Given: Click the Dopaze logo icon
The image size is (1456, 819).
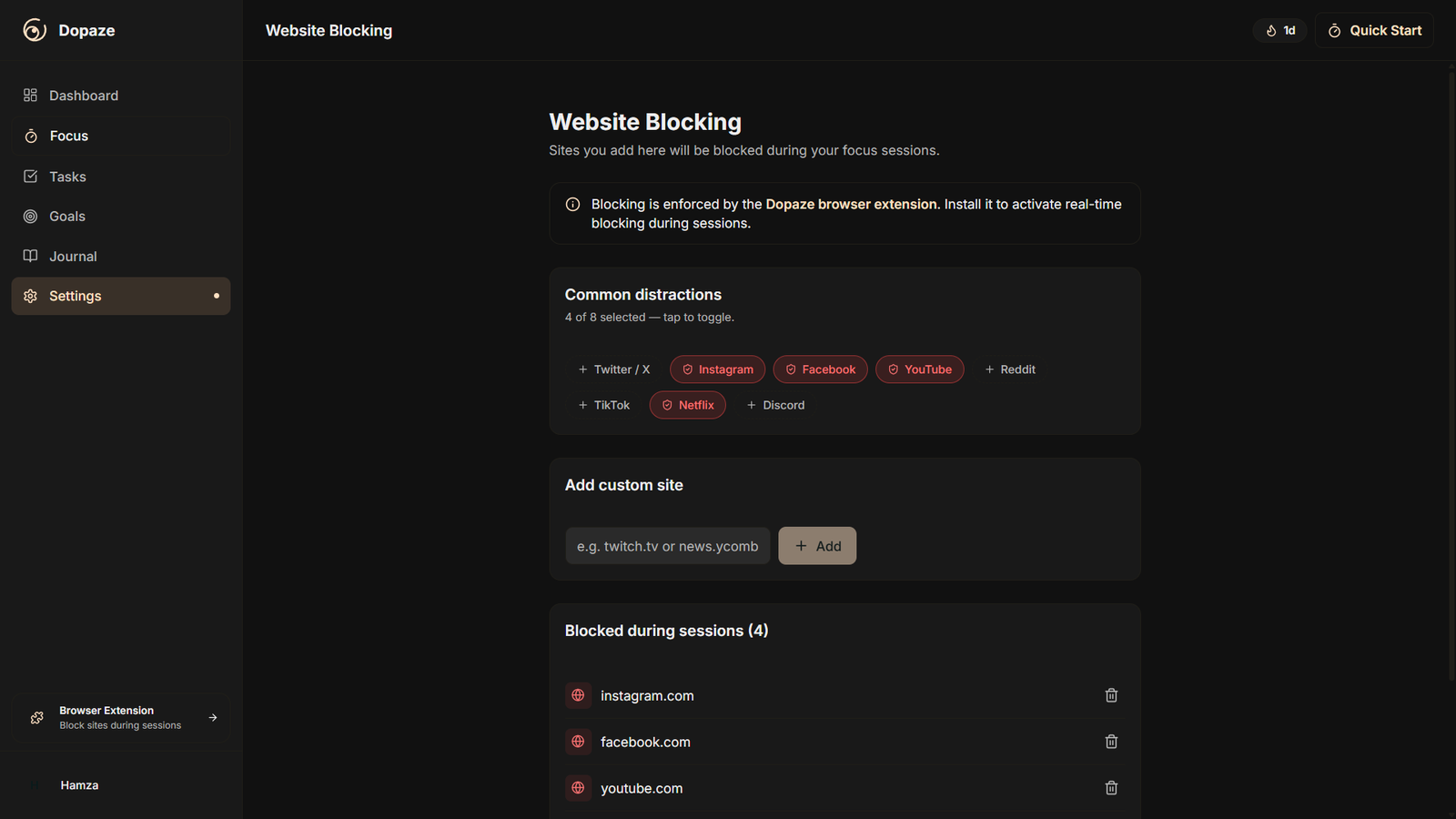Looking at the screenshot, I should (x=35, y=30).
